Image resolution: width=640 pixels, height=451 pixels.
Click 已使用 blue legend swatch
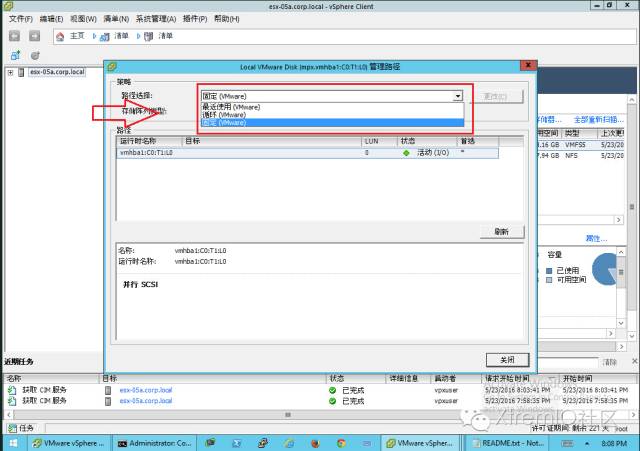tap(549, 271)
